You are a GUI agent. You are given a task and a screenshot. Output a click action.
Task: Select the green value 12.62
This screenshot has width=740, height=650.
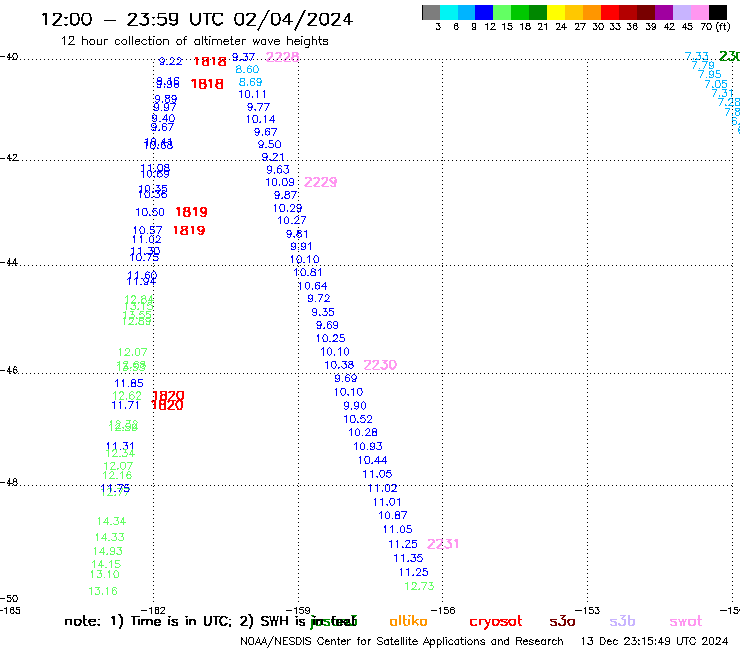point(126,396)
